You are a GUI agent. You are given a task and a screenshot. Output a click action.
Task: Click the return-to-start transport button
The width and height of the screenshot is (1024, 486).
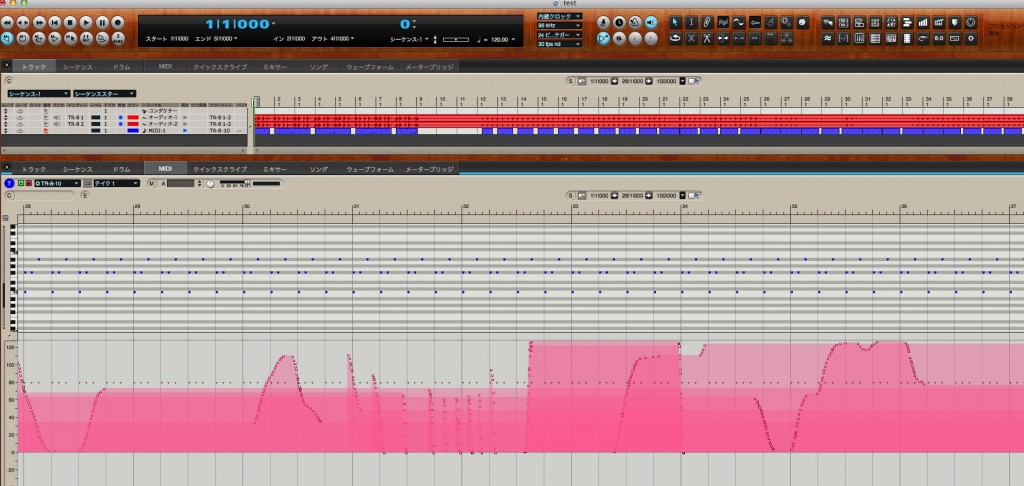tap(55, 23)
